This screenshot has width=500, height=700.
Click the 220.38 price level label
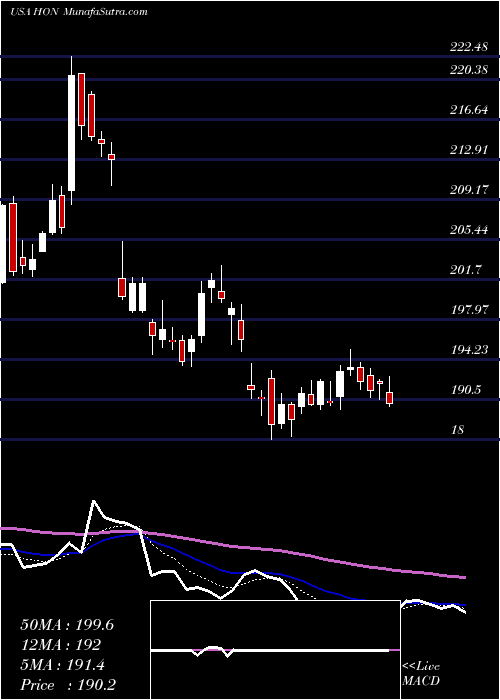tap(469, 70)
